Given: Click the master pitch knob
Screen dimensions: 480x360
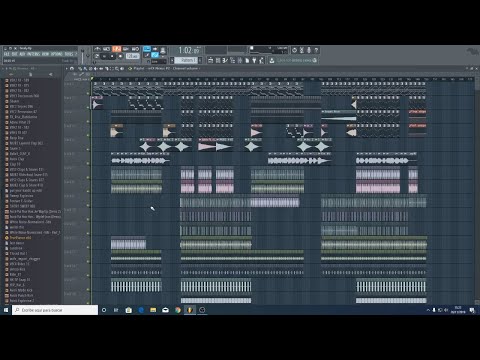Looking at the screenshot, I should coord(88,56).
